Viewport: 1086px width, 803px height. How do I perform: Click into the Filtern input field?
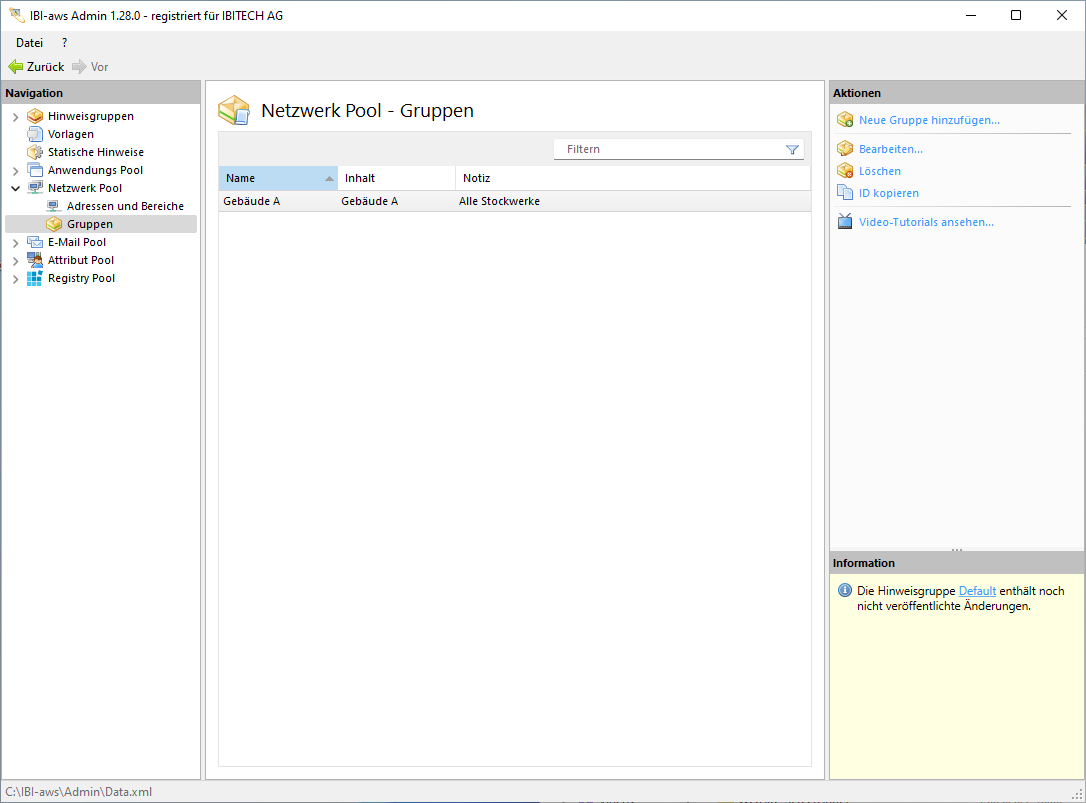670,149
